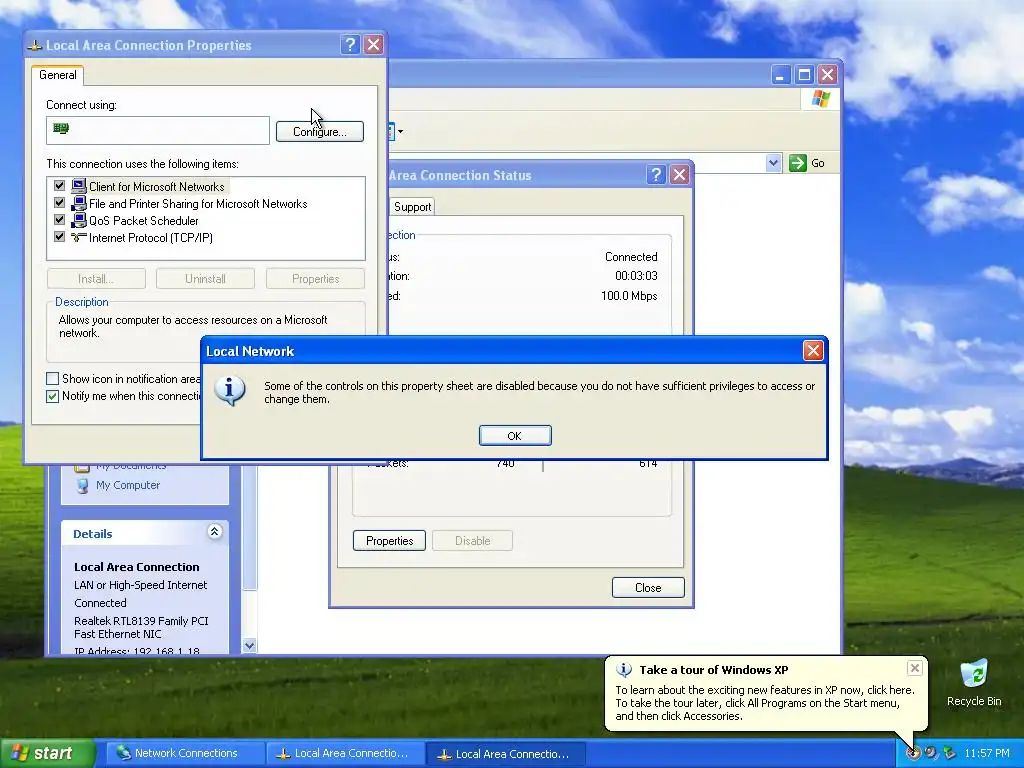The width and height of the screenshot is (1024, 768).
Task: Switch to first Local Area Connection taskbar button
Action: point(345,753)
